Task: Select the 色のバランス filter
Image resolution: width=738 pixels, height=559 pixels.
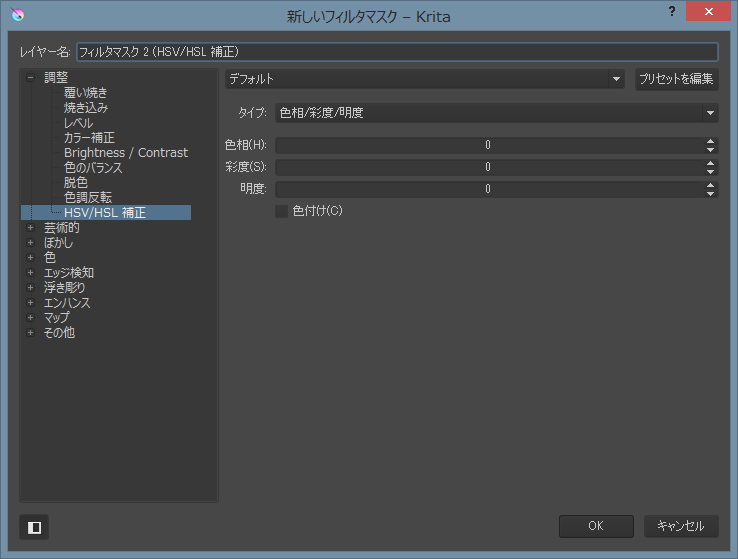Action: (93, 168)
